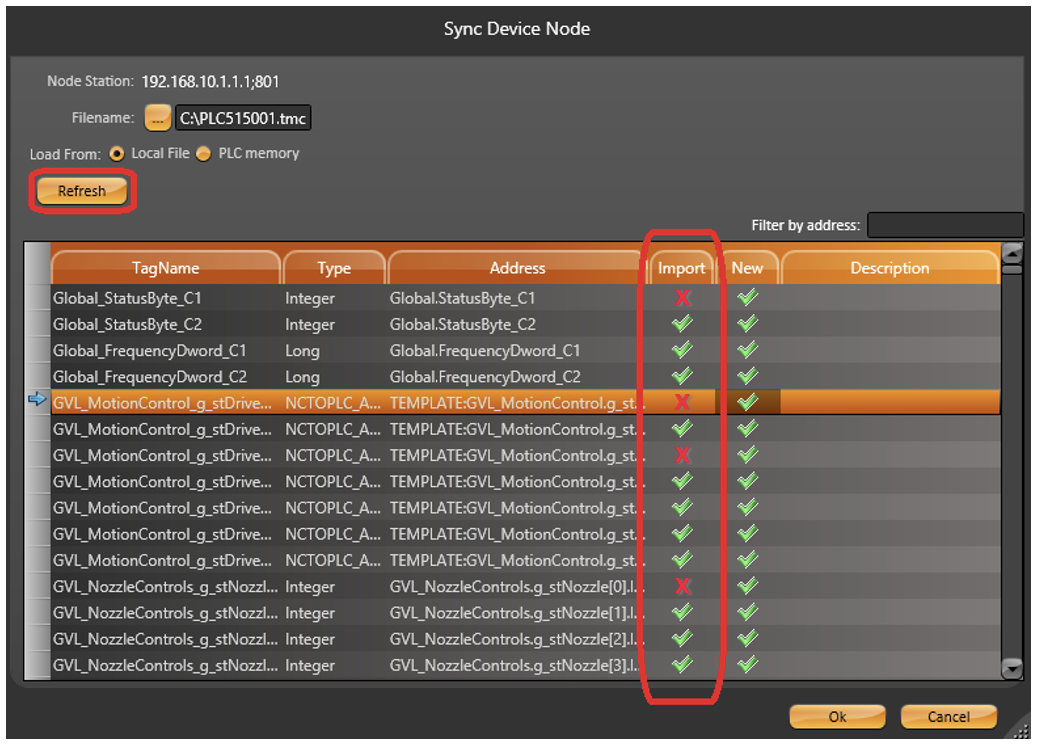Screen dimensions: 1044x746
Task: Toggle Import red X for Global_StatusByte_C1
Action: 682,298
